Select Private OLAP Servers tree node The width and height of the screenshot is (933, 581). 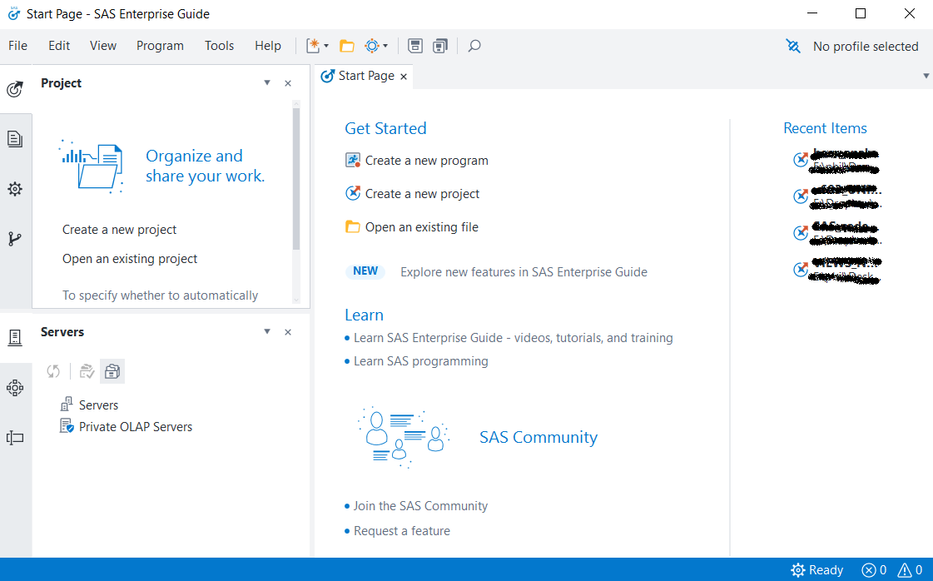tap(135, 427)
